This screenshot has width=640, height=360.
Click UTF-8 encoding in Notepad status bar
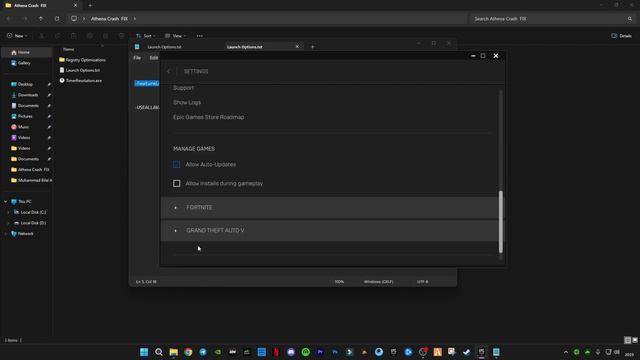pyautogui.click(x=422, y=282)
